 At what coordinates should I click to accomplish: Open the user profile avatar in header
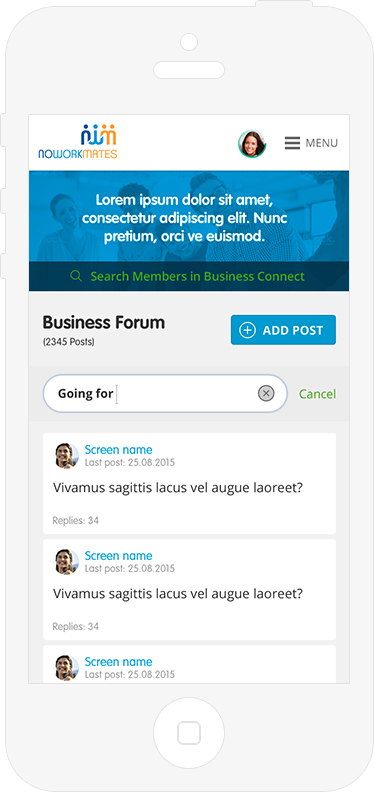[252, 144]
